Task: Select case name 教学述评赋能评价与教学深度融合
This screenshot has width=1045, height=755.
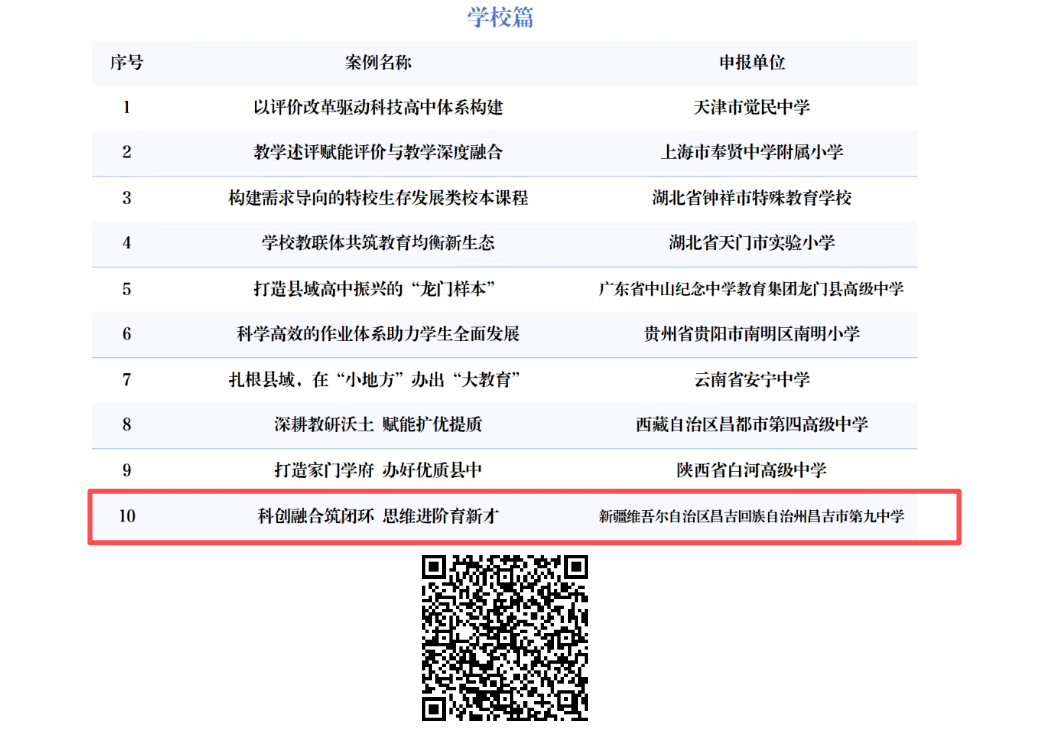Action: [377, 152]
